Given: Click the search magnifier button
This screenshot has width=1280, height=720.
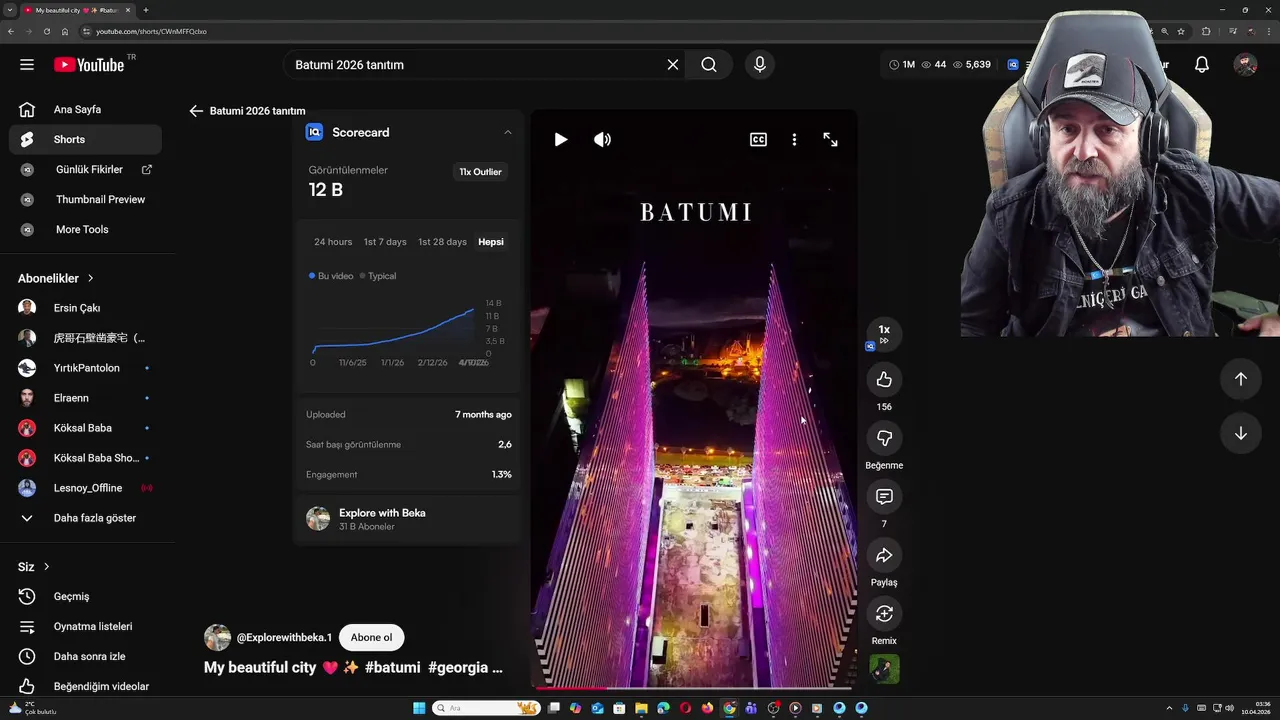Looking at the screenshot, I should point(709,65).
